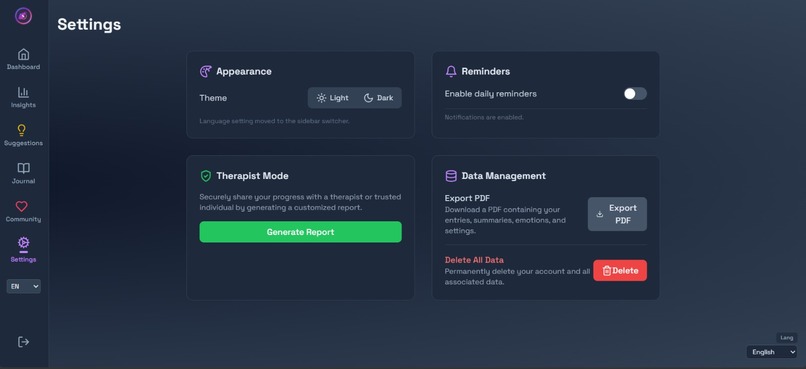
Task: Click the sun icon in the theme switcher
Action: (x=321, y=98)
